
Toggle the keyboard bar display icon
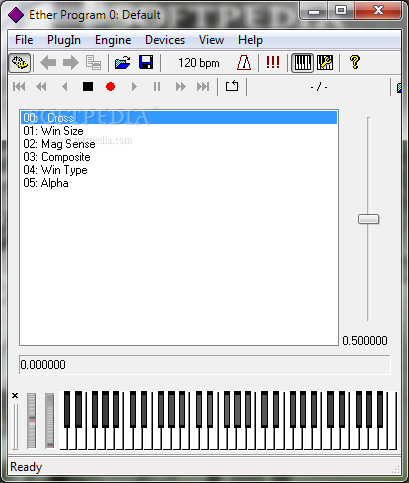[303, 63]
